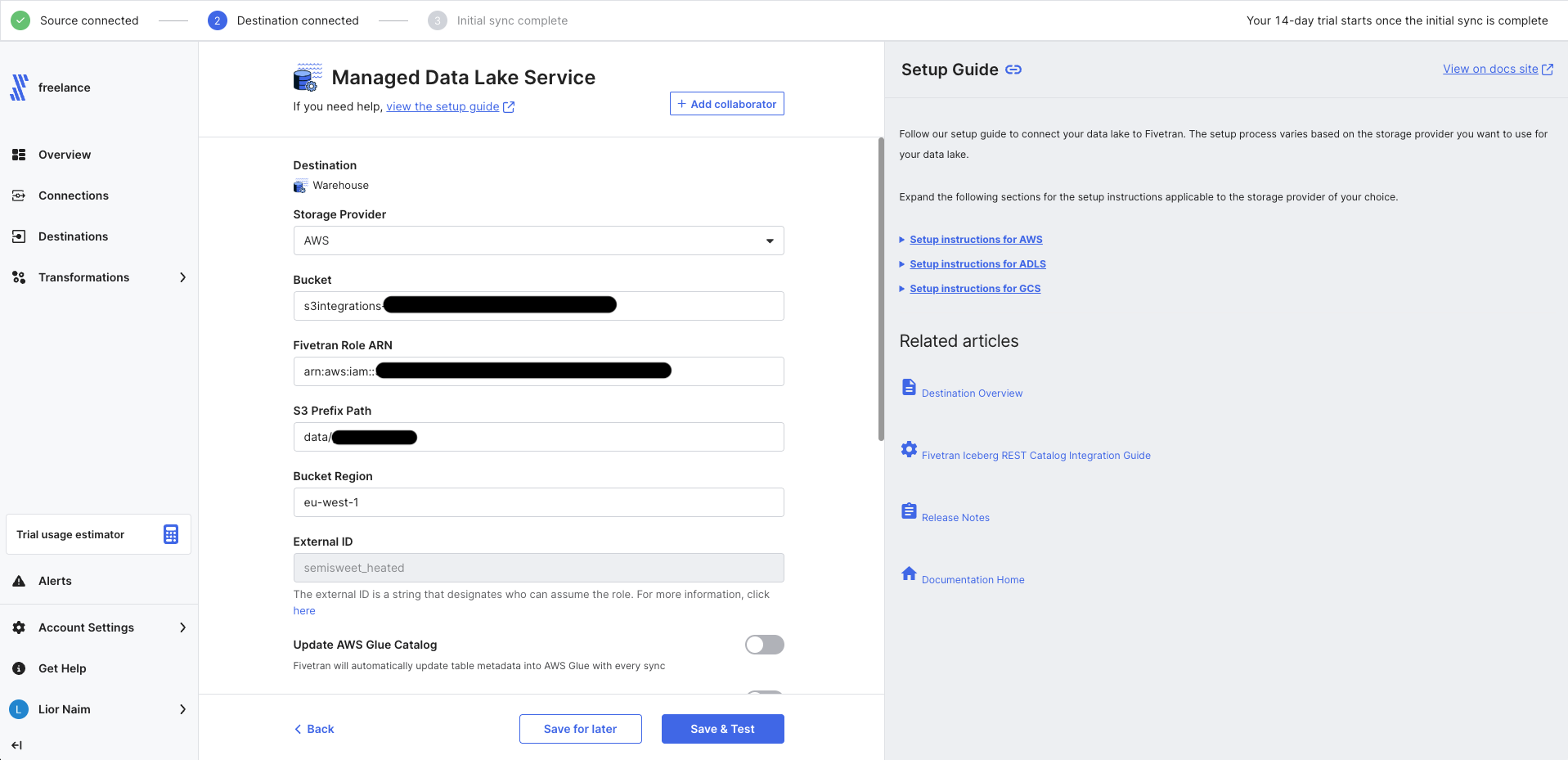Click the Iceberg REST Catalog gear icon
This screenshot has height=760, width=1568.
pyautogui.click(x=909, y=449)
